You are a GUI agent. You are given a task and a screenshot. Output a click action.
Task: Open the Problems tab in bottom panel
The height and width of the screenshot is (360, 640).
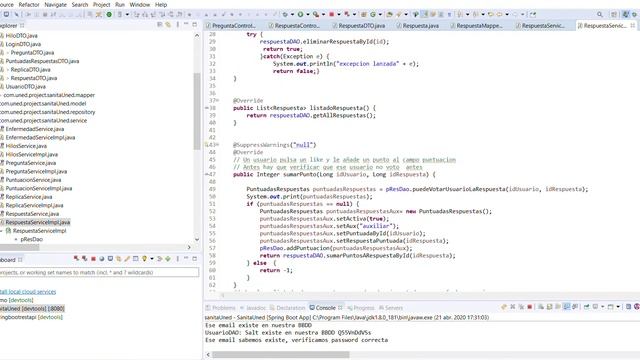click(221, 308)
